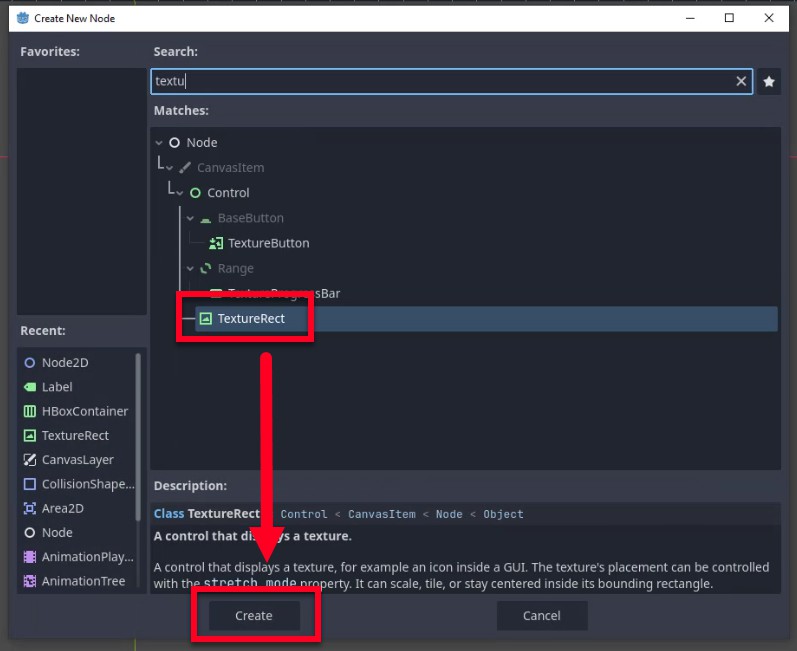The height and width of the screenshot is (651, 797).
Task: Open the Node class link in description
Action: pos(449,514)
